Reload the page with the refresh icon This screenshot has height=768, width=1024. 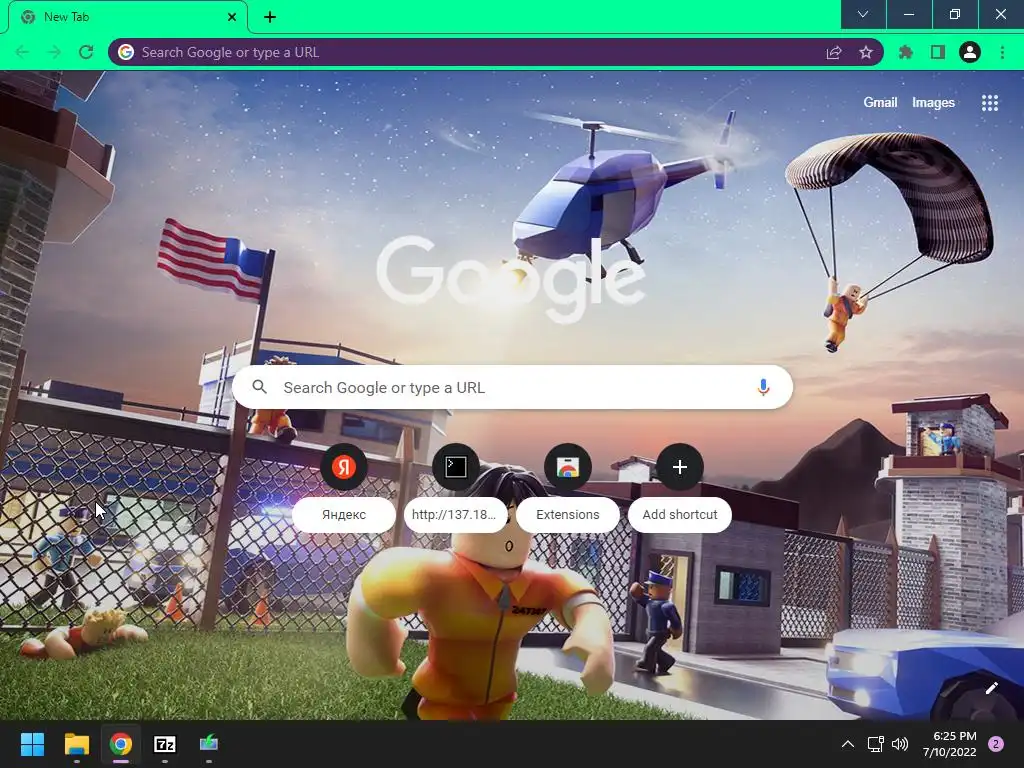86,52
